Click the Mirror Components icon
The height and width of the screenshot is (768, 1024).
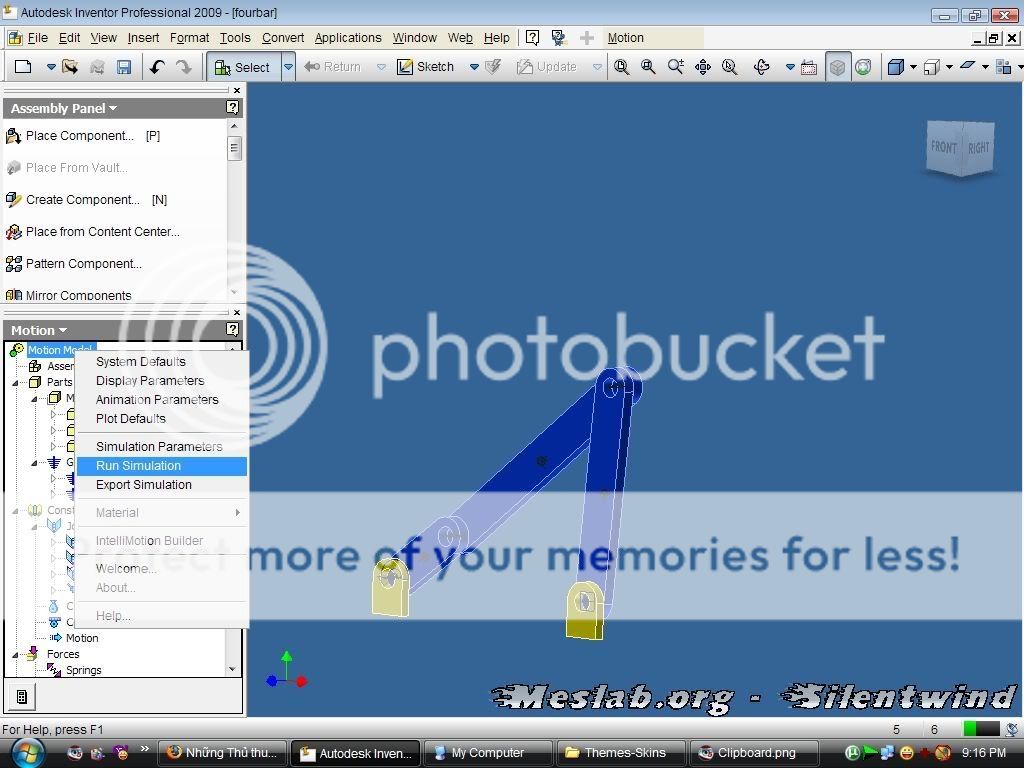point(14,295)
